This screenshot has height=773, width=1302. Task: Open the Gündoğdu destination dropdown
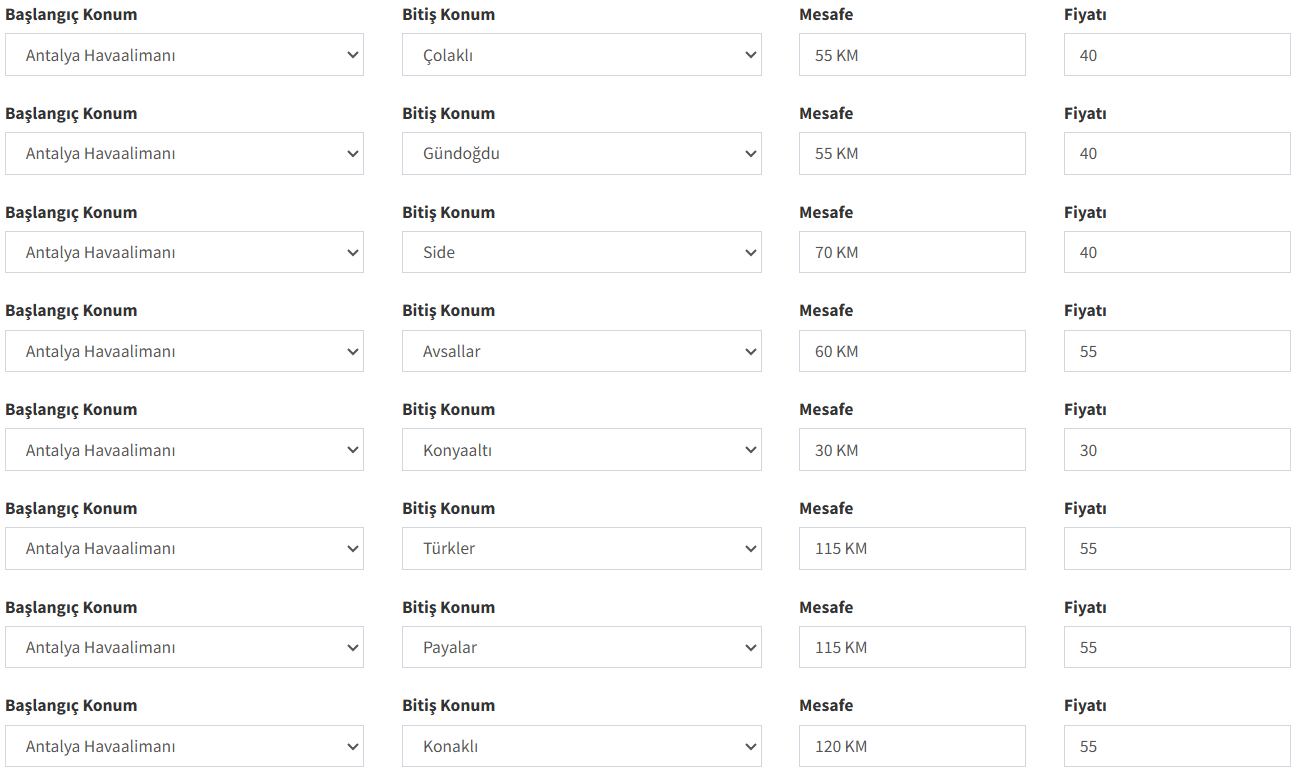pyautogui.click(x=581, y=154)
